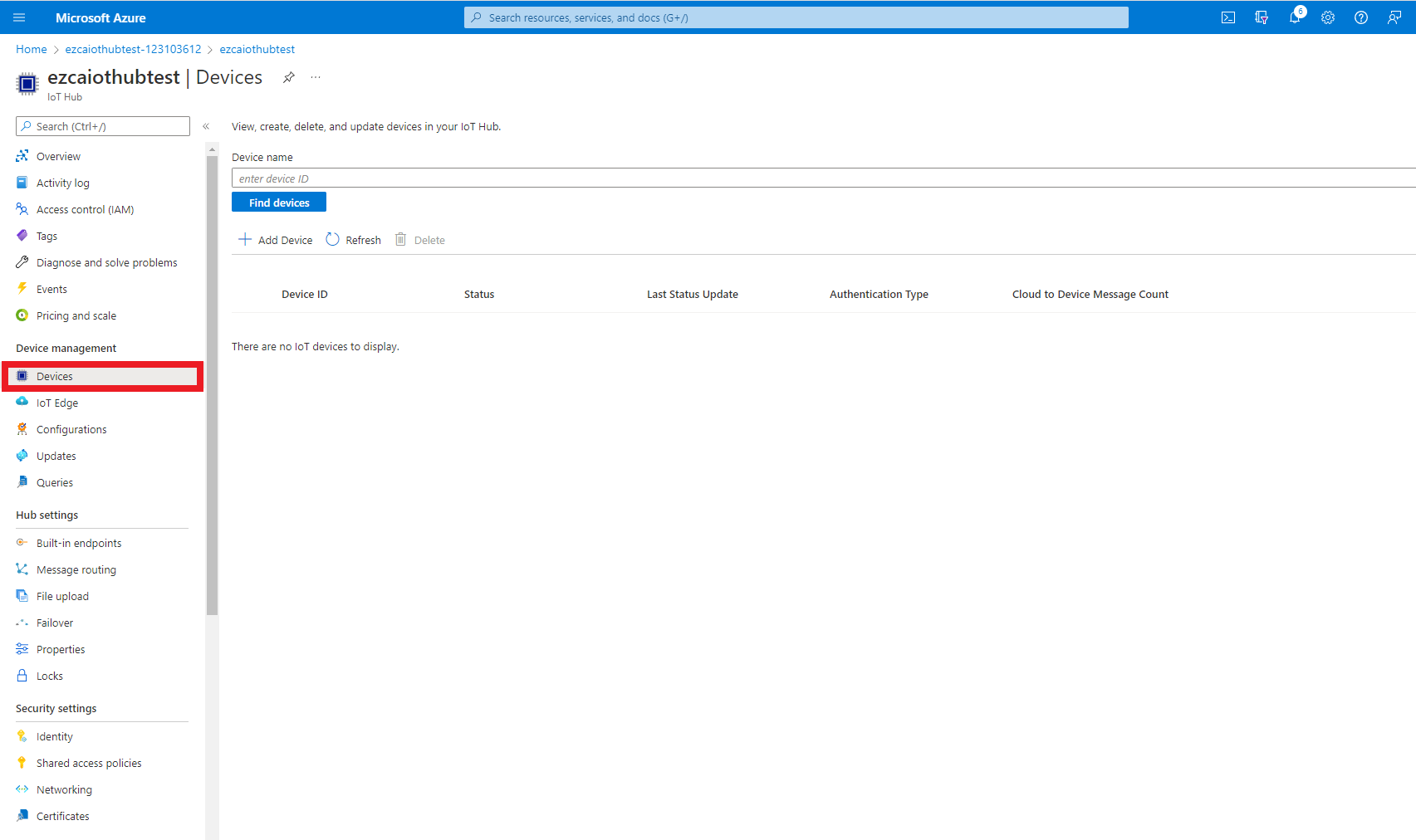This screenshot has height=840, width=1416.
Task: Click the Updates icon in sidebar
Action: click(x=22, y=456)
